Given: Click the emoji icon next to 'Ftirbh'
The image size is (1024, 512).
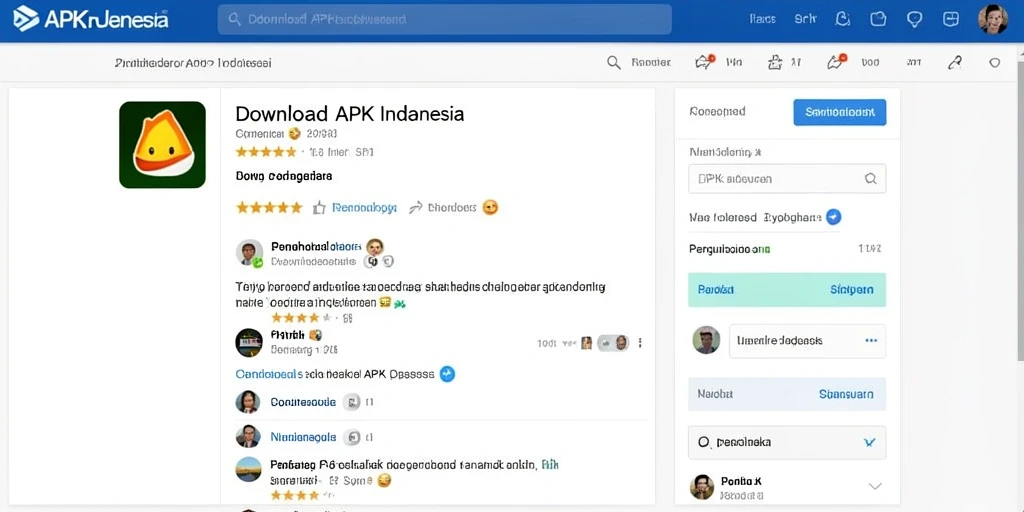Looking at the screenshot, I should click(315, 335).
